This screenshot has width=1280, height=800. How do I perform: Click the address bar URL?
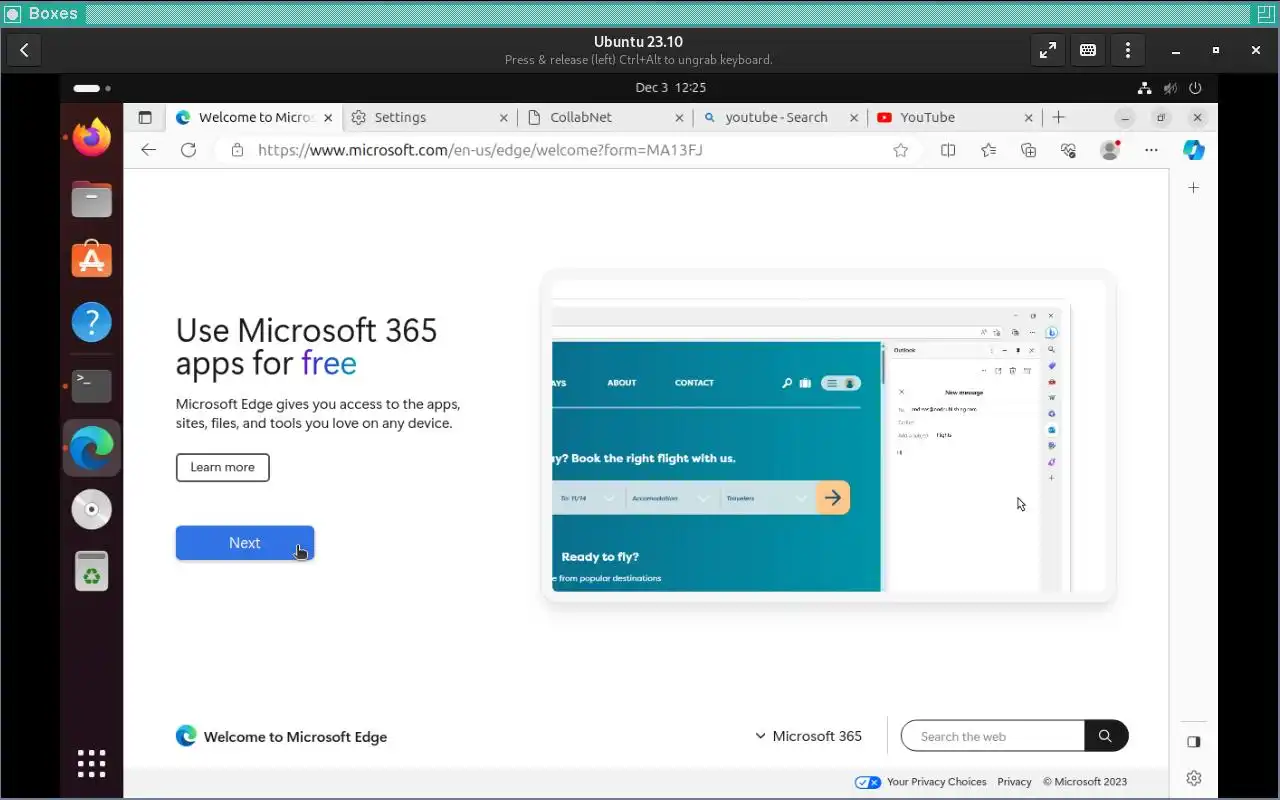pyautogui.click(x=480, y=150)
